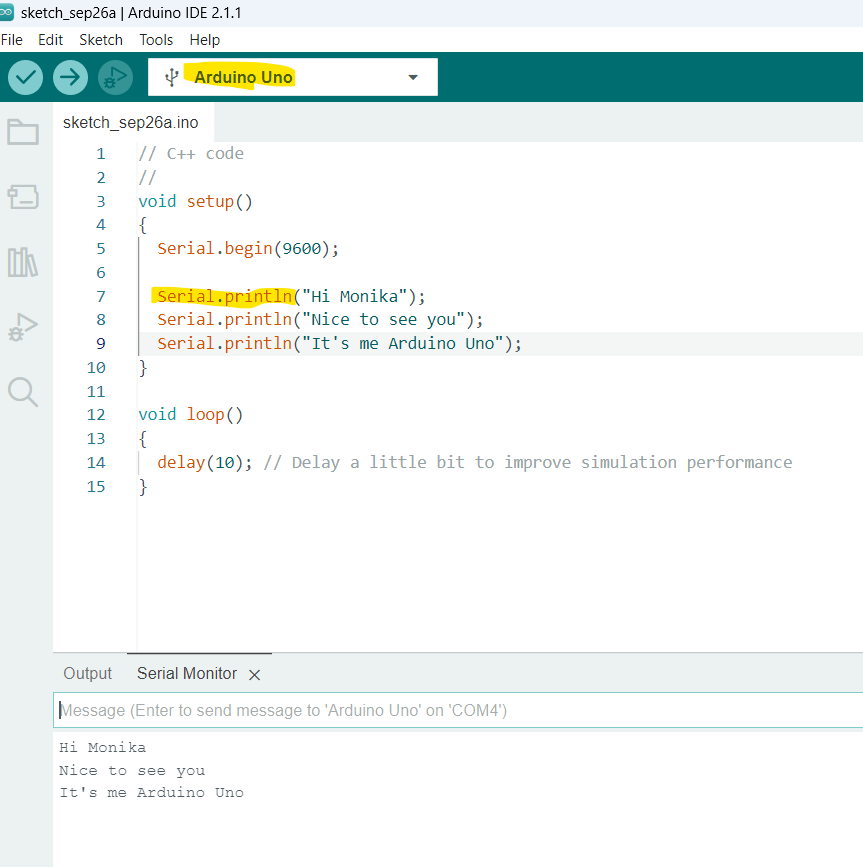
Task: Open the Boards Manager sidebar icon
Action: [x=23, y=197]
